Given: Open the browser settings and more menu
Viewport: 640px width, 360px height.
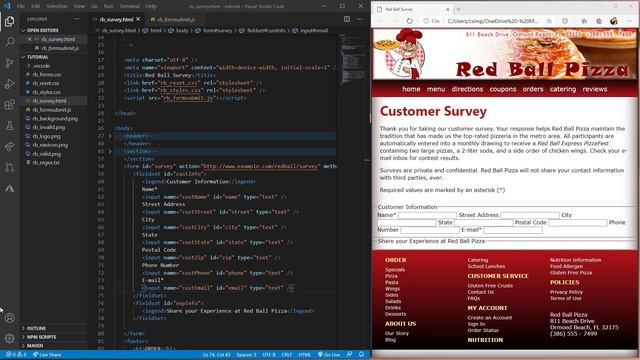Looking at the screenshot, I should (630, 21).
